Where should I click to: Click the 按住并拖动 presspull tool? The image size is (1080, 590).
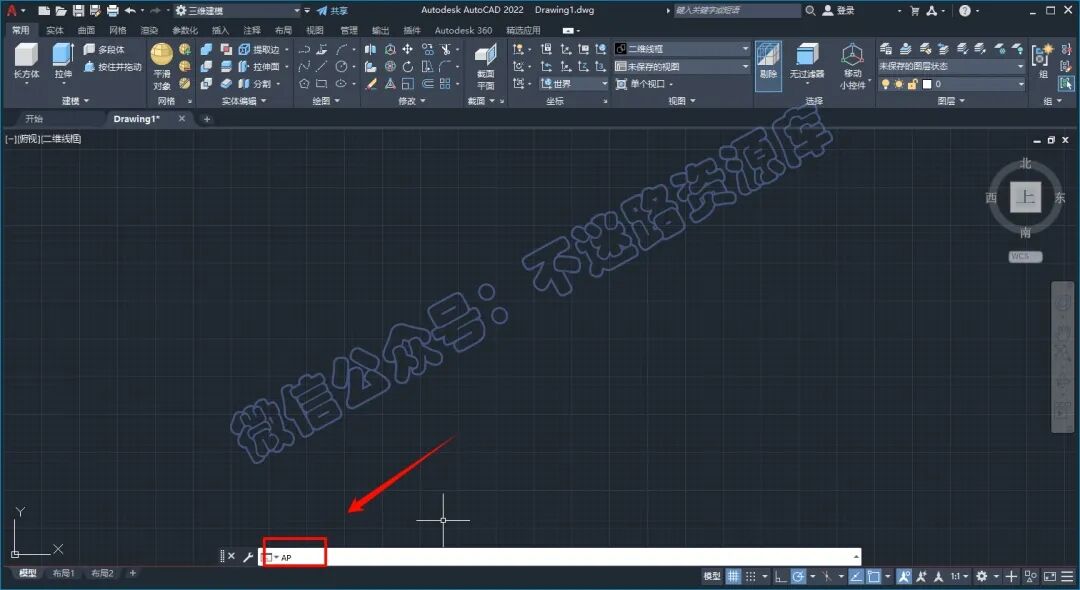click(112, 67)
